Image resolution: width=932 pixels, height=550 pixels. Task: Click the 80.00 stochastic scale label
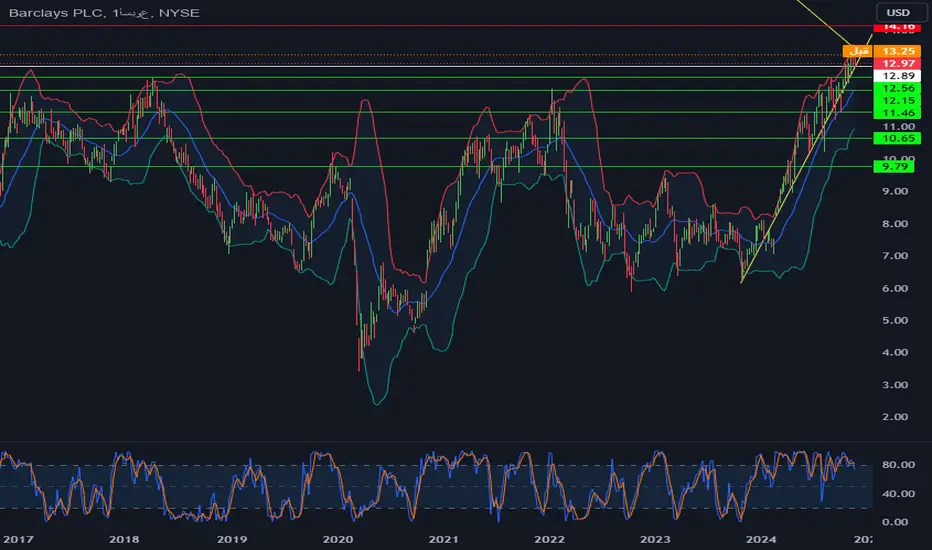click(x=898, y=465)
